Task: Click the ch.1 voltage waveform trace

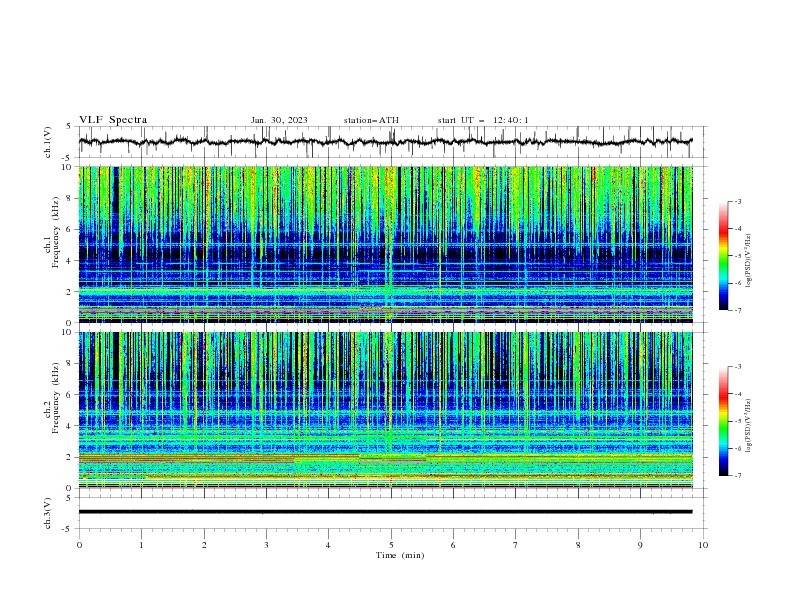Action: [385, 142]
